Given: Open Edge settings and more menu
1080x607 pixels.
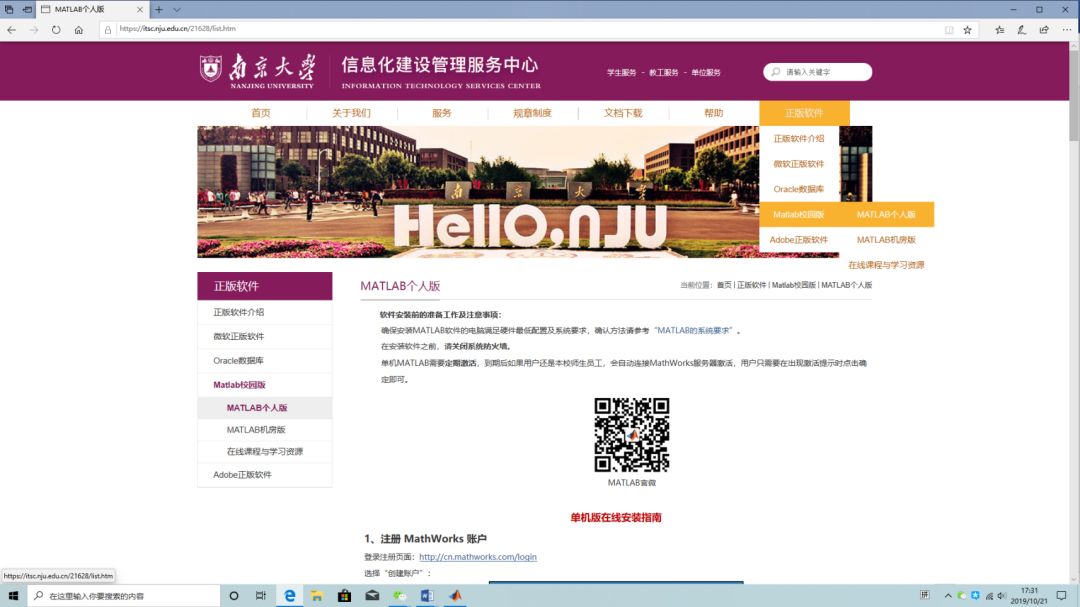Looking at the screenshot, I should 1066,30.
